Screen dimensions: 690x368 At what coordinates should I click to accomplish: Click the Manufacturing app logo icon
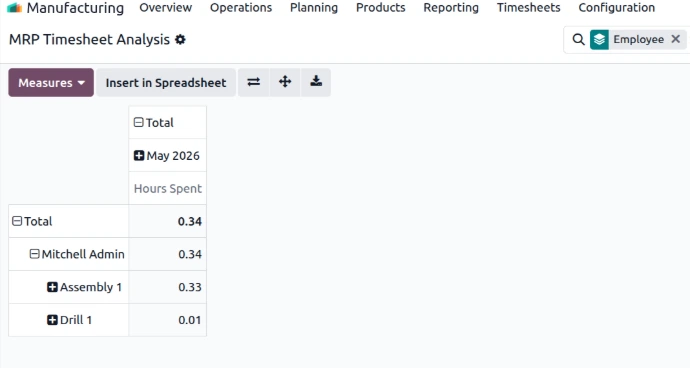pyautogui.click(x=15, y=7)
